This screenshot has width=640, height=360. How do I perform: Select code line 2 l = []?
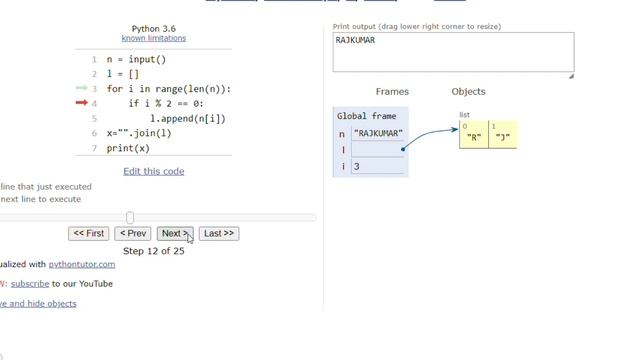(122, 74)
